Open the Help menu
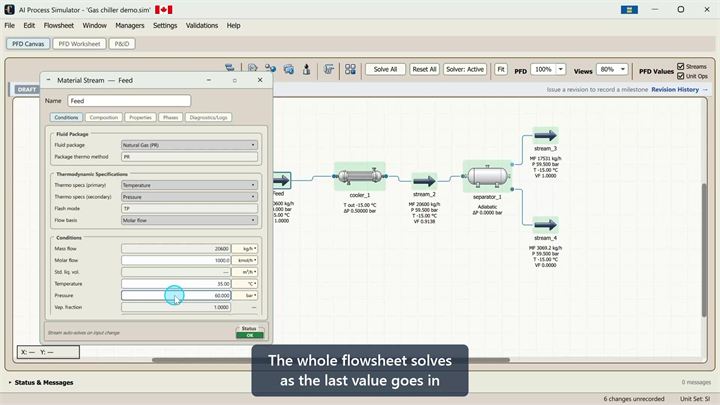 pyautogui.click(x=233, y=25)
